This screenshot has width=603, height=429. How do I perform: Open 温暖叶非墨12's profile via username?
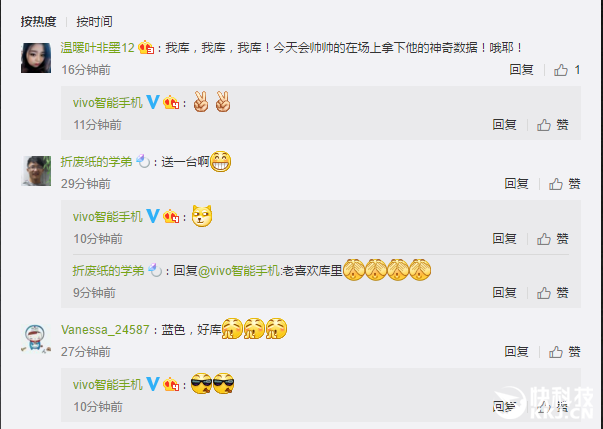point(98,48)
